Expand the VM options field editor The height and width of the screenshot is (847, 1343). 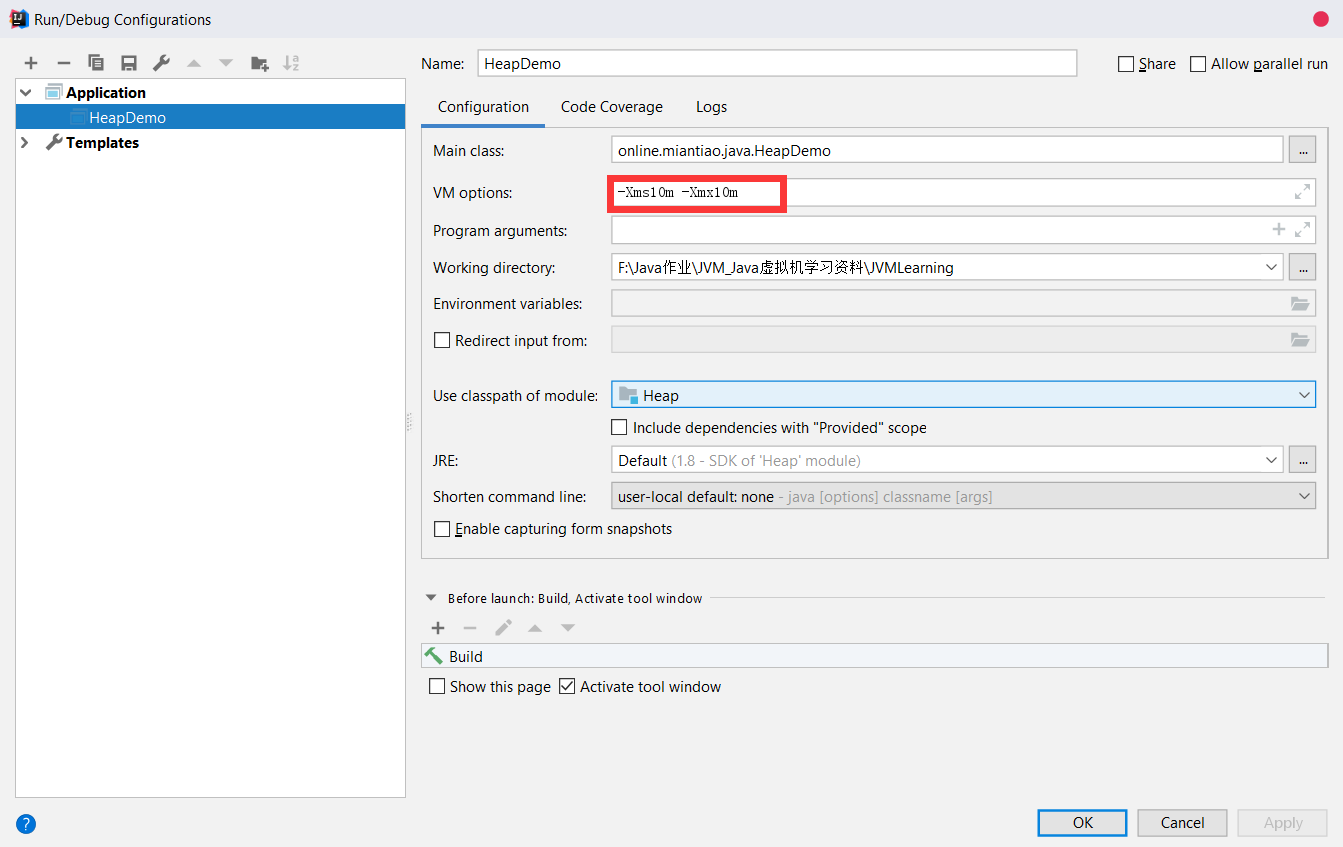tap(1302, 192)
